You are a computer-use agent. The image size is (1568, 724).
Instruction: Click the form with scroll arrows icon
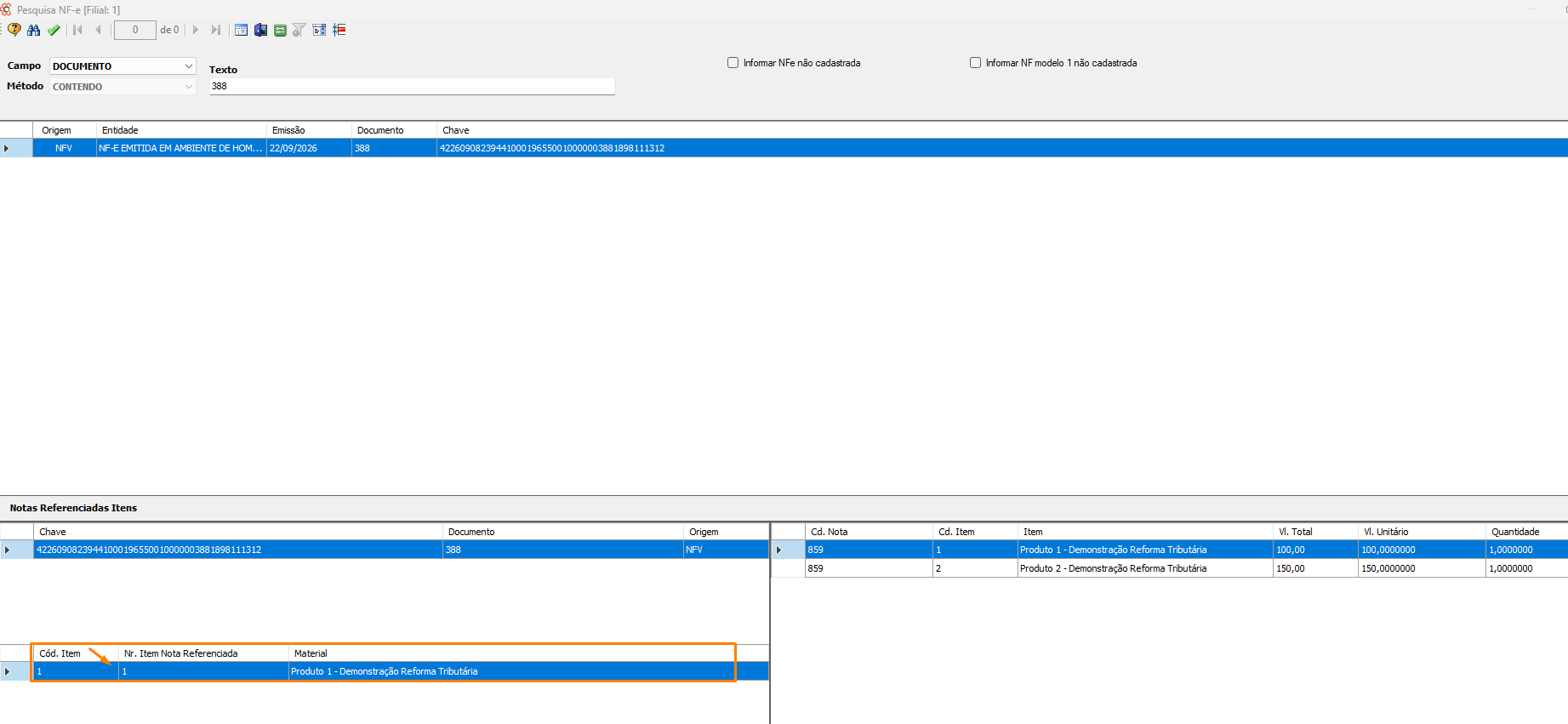(319, 30)
